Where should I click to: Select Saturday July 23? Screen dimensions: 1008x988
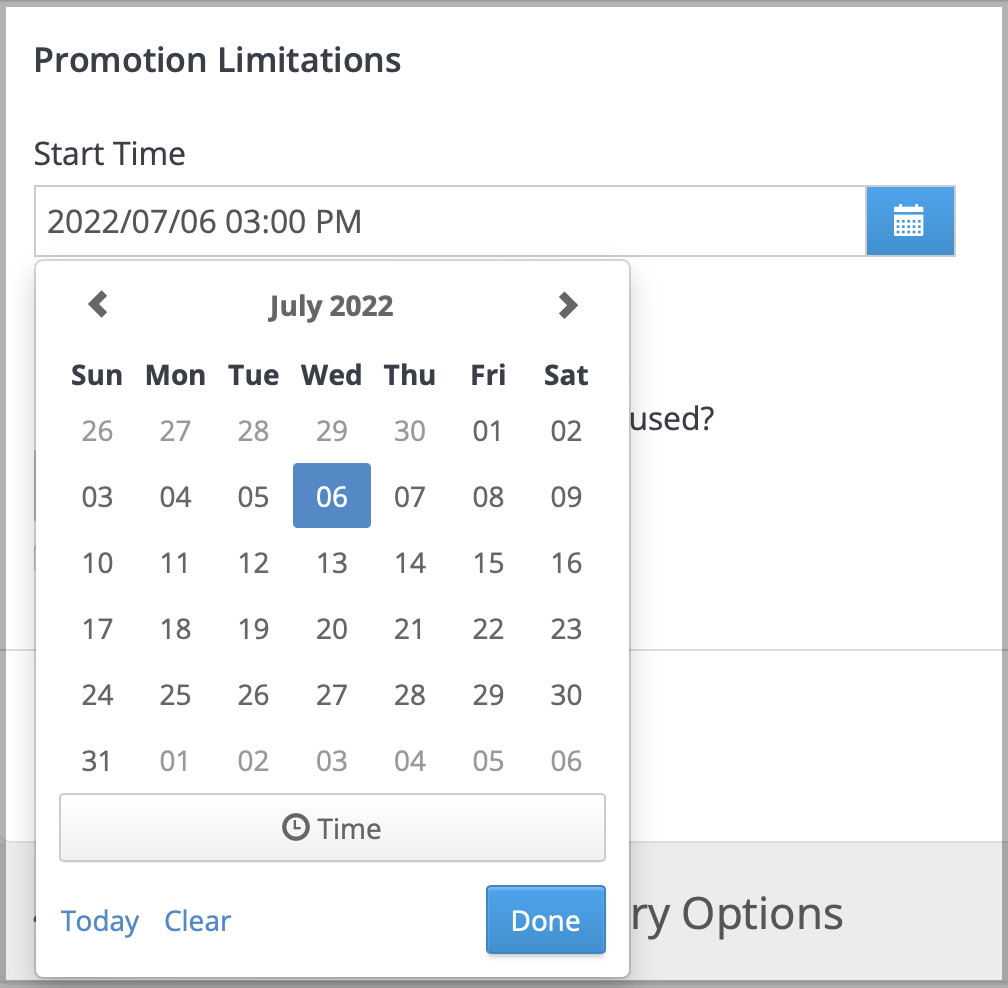[x=566, y=629]
